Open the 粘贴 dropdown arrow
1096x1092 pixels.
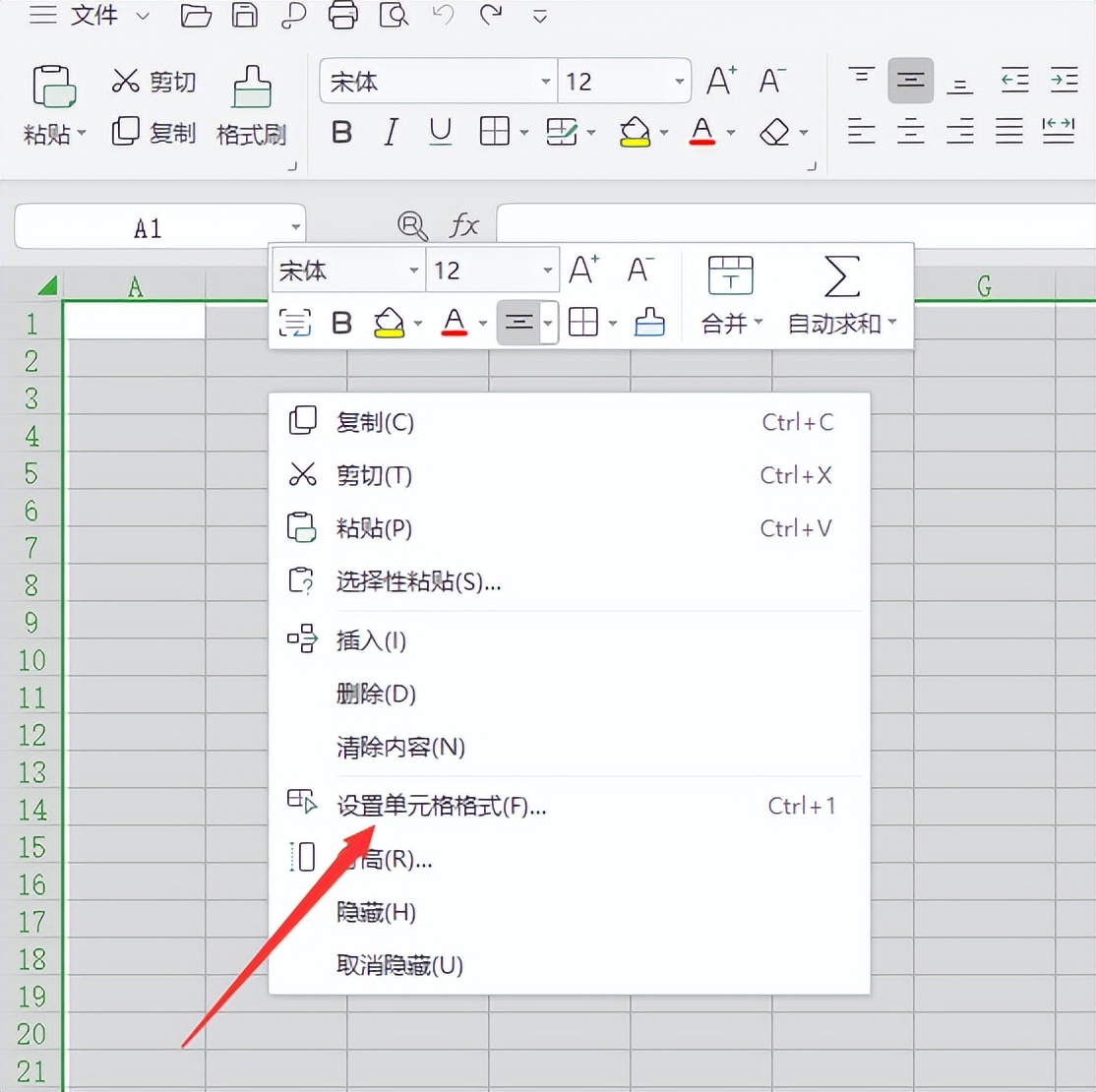coord(82,133)
